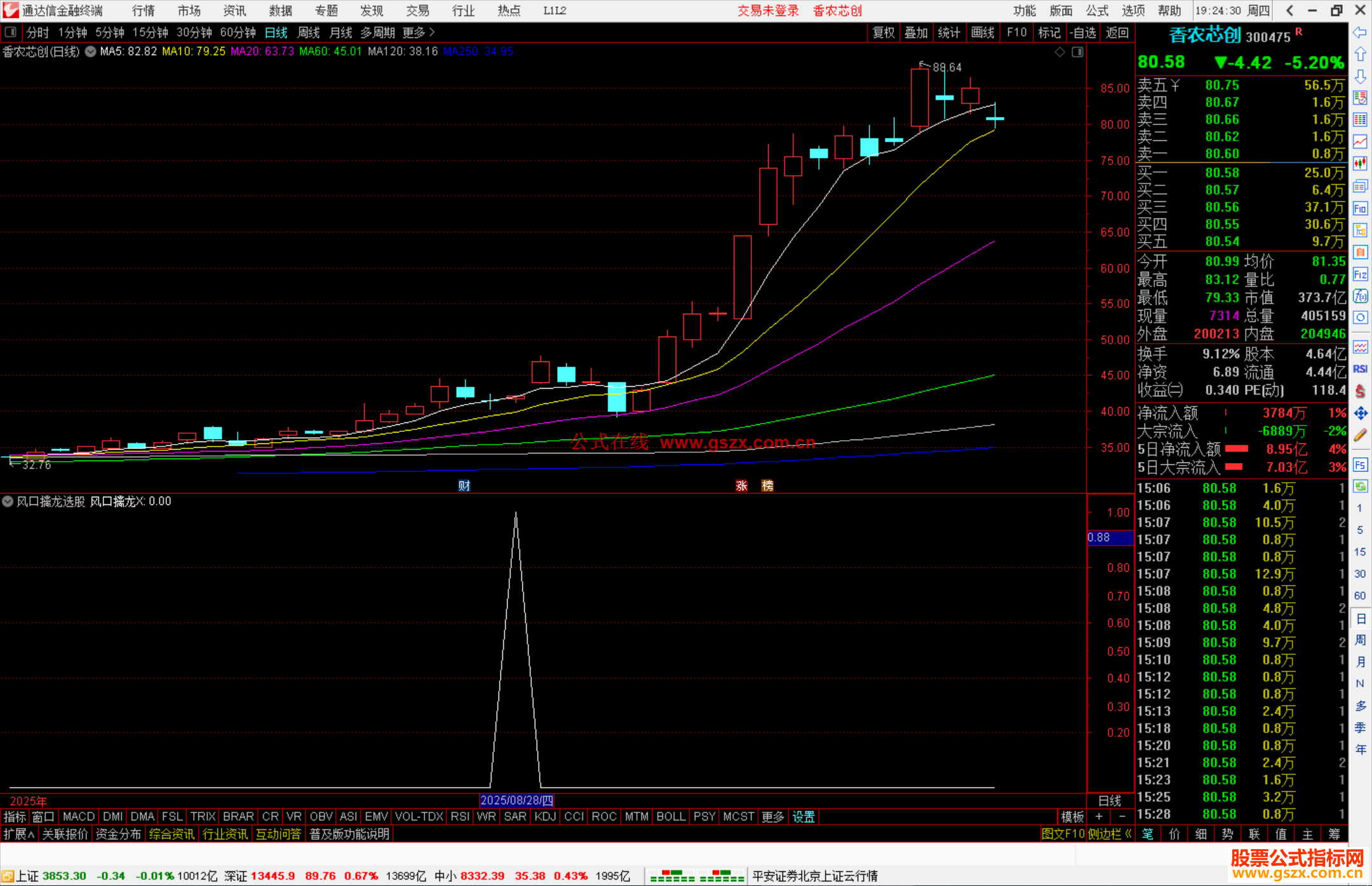Click the tree structure icon in sidebar
The width and height of the screenshot is (1372, 886).
[x=1360, y=230]
